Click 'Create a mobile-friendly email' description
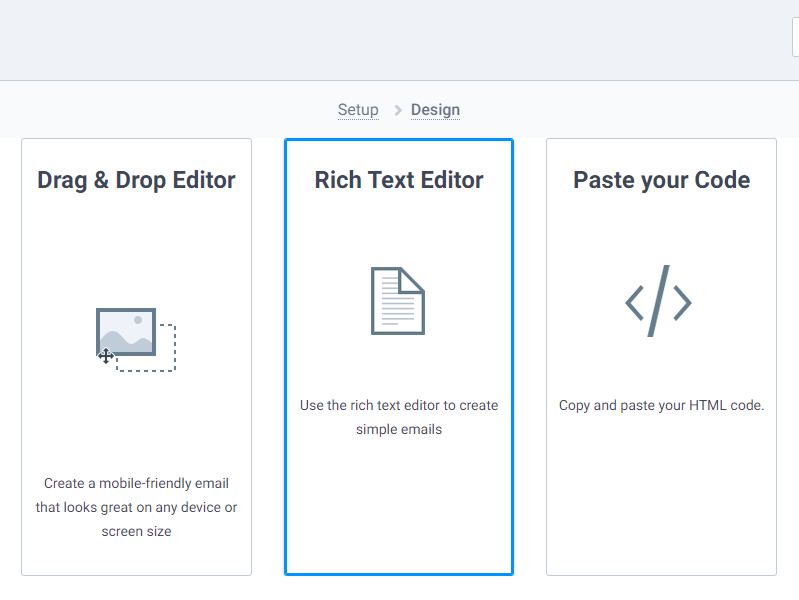Viewport: 799px width, 600px height. point(136,507)
